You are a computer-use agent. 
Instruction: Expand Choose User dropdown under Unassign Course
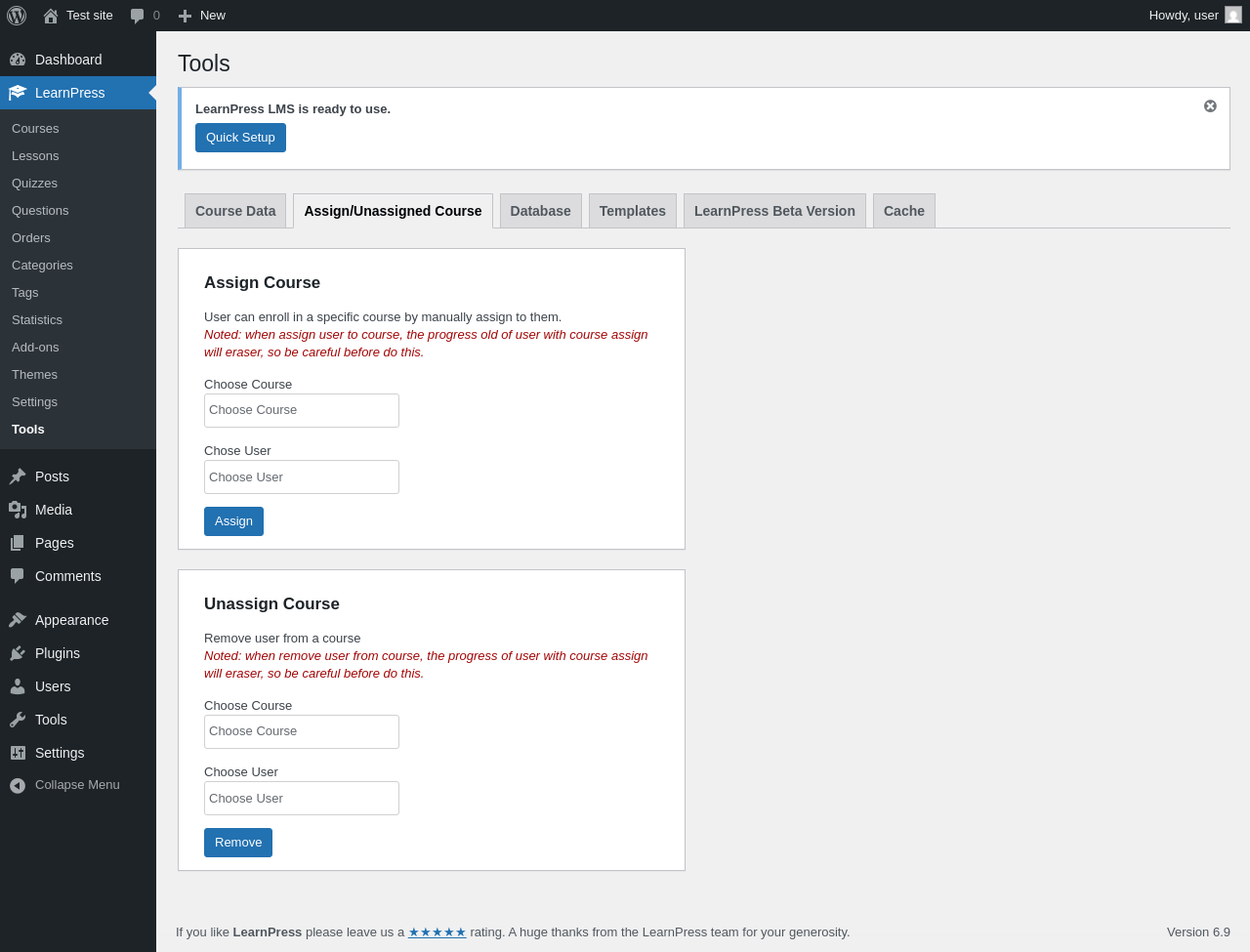[x=302, y=799]
